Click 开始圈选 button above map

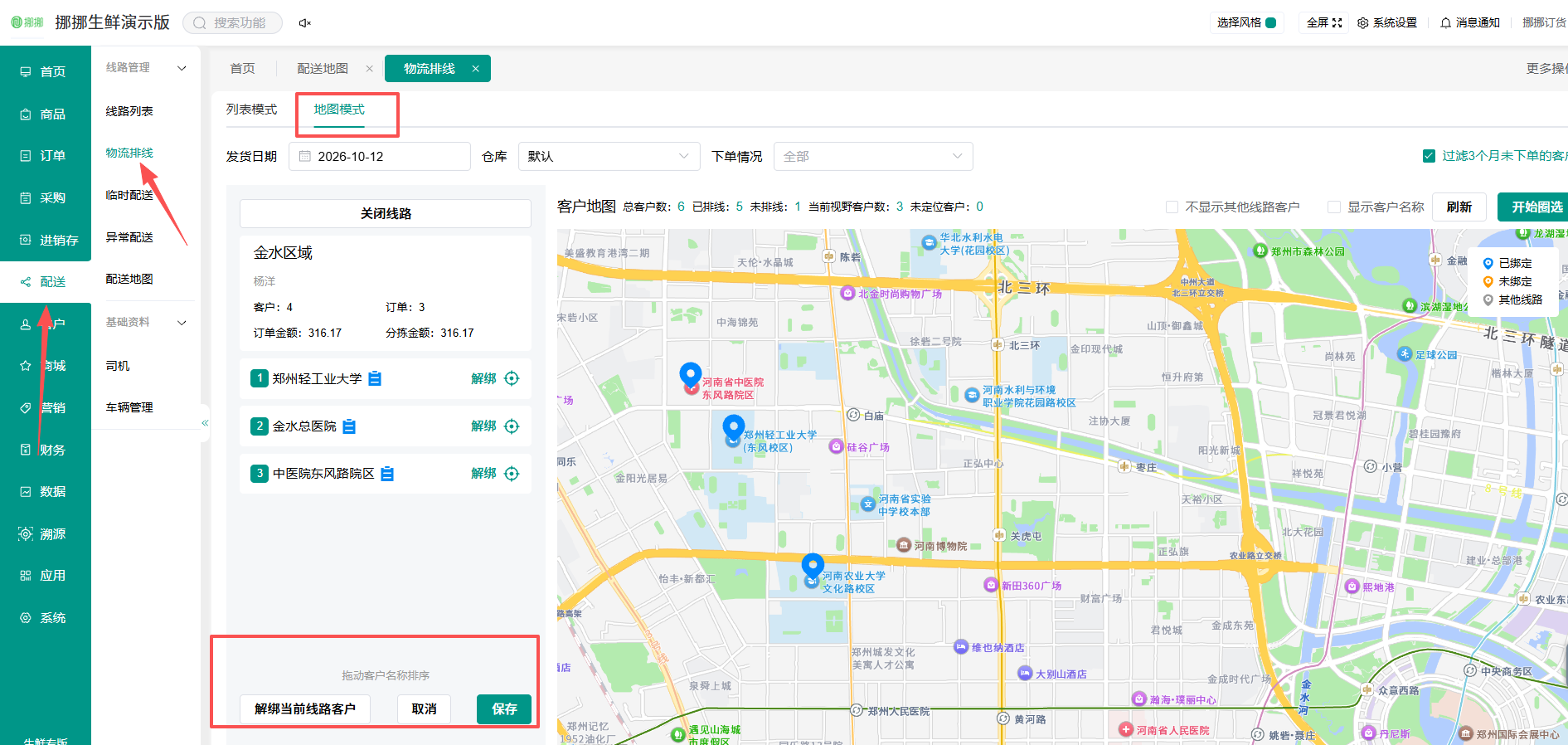(x=1535, y=207)
